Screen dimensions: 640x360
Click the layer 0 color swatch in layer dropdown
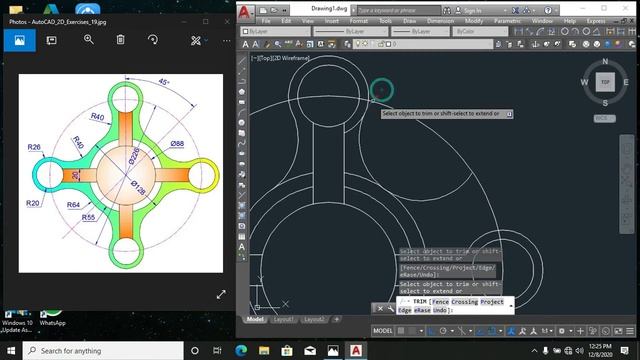coord(389,44)
